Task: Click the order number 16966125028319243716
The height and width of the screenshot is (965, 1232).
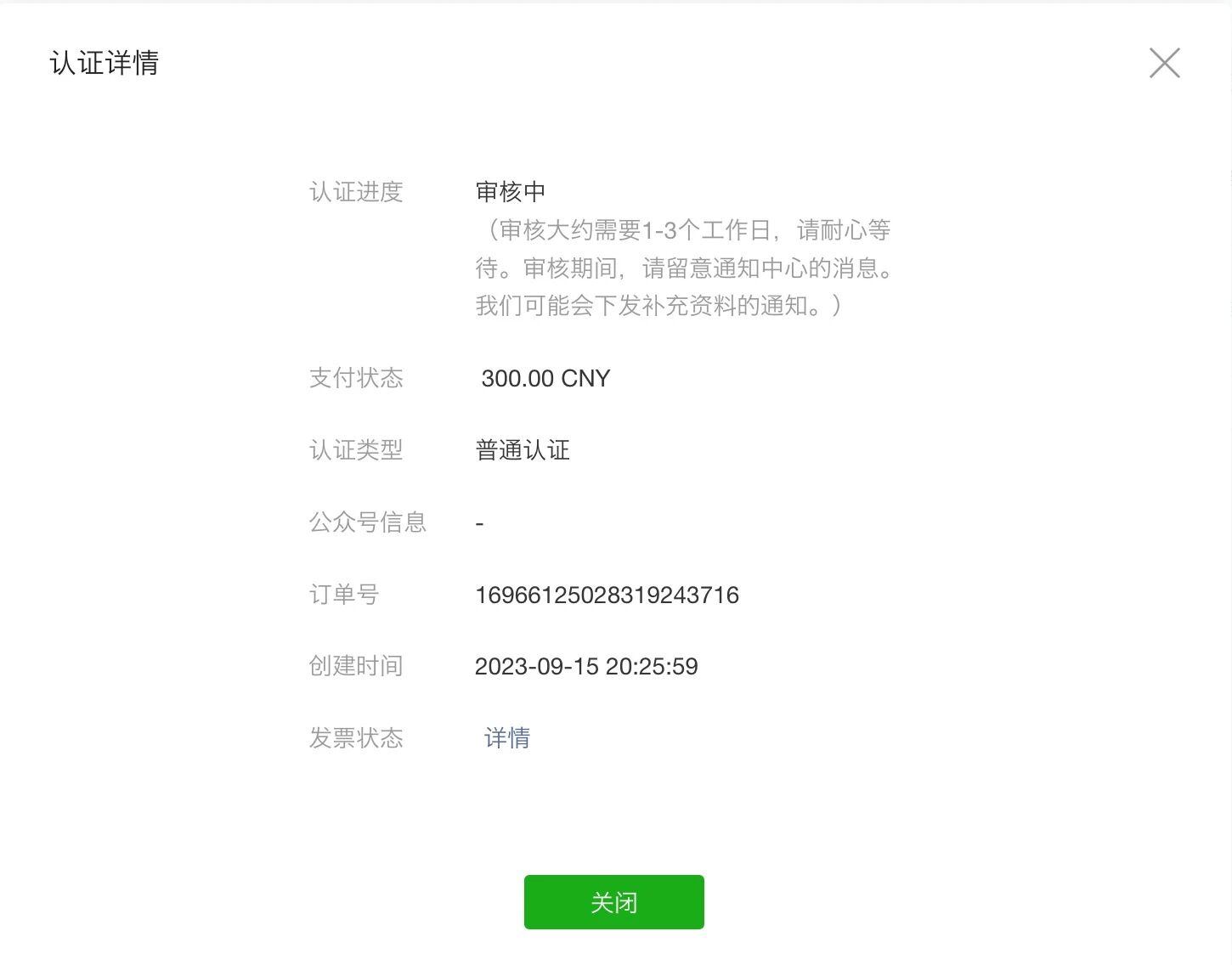Action: tap(608, 595)
